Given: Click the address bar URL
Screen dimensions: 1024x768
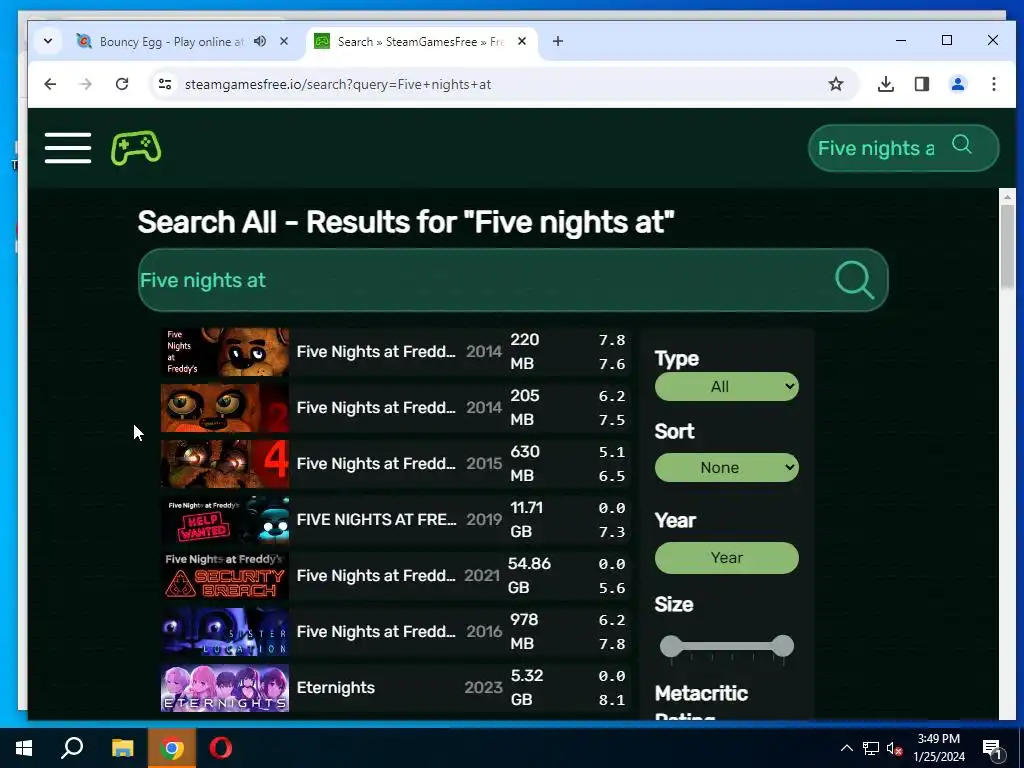Looking at the screenshot, I should pyautogui.click(x=338, y=84).
